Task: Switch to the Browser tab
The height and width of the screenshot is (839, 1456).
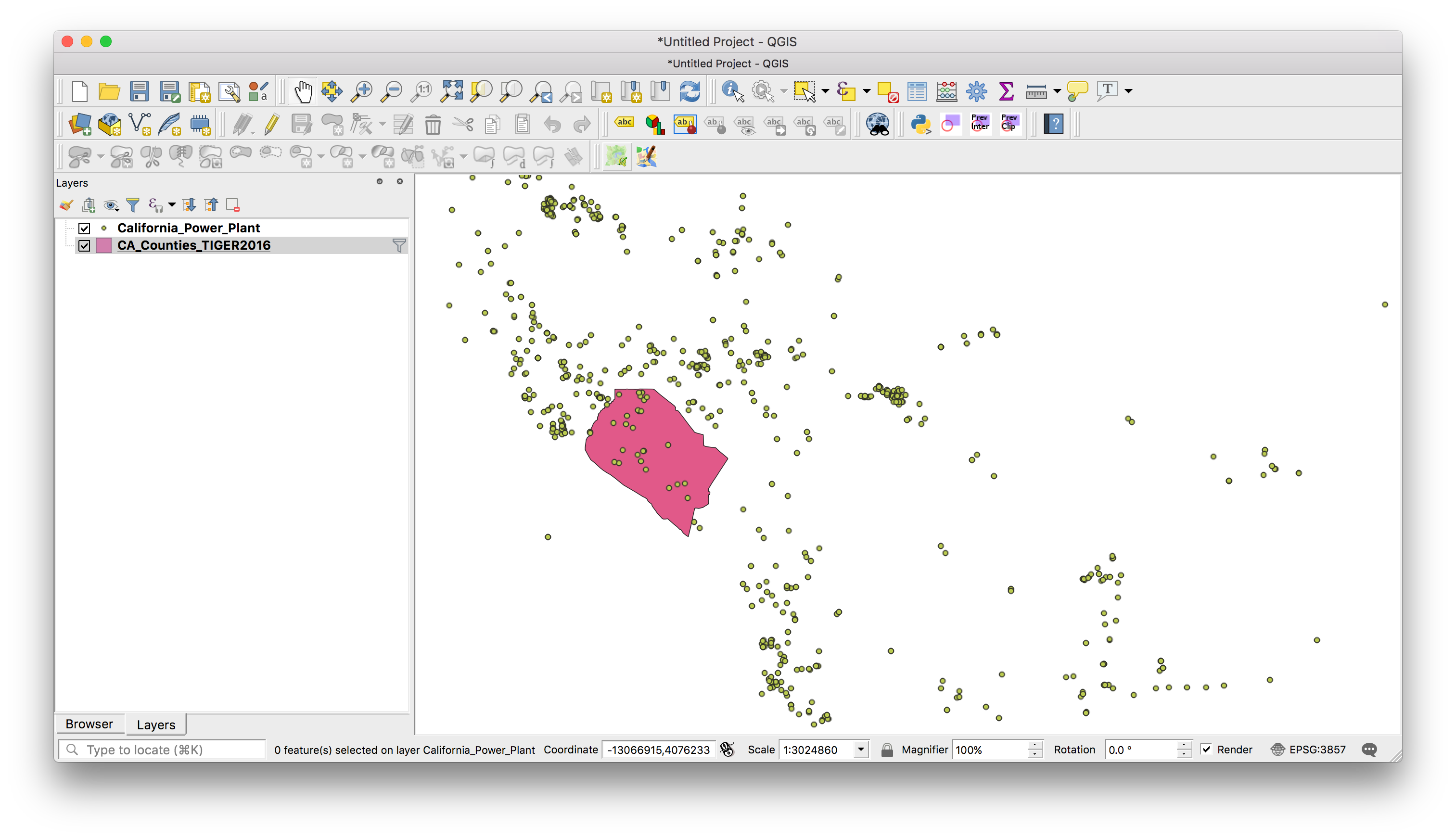Action: 88,724
